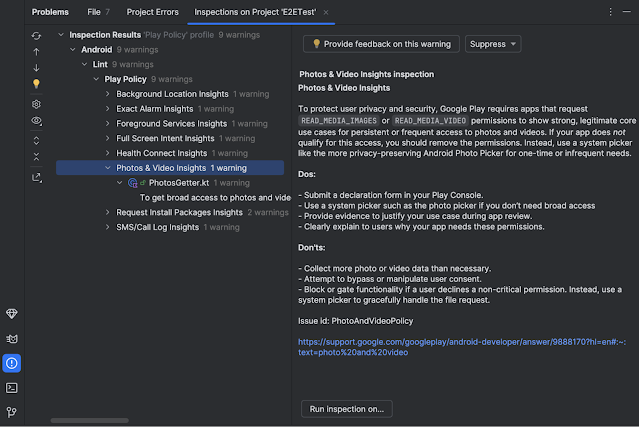The image size is (639, 427).
Task: Select the PhotosGetter.kt file entry
Action: [179, 183]
